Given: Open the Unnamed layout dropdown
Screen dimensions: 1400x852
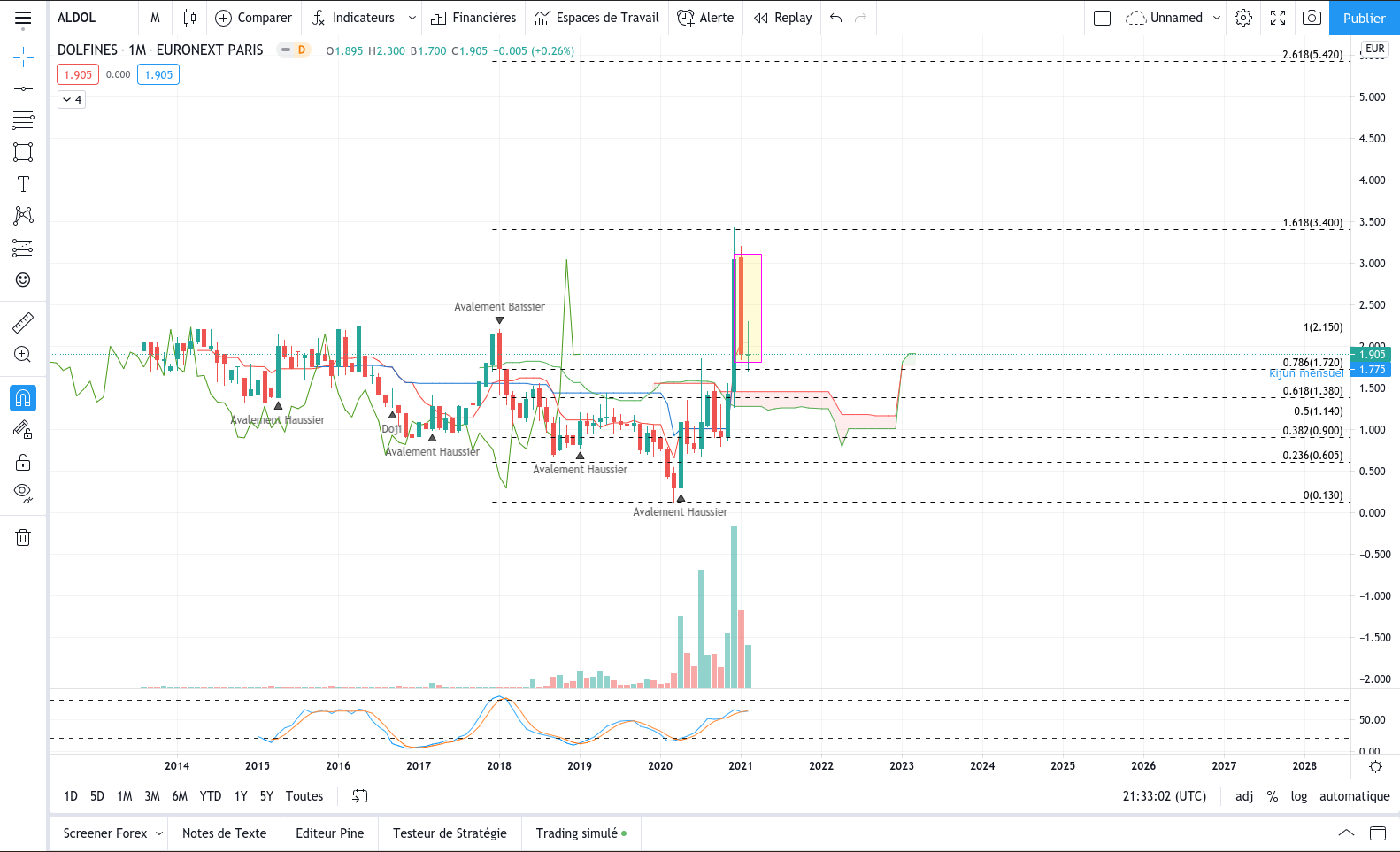Looking at the screenshot, I should [x=1173, y=18].
